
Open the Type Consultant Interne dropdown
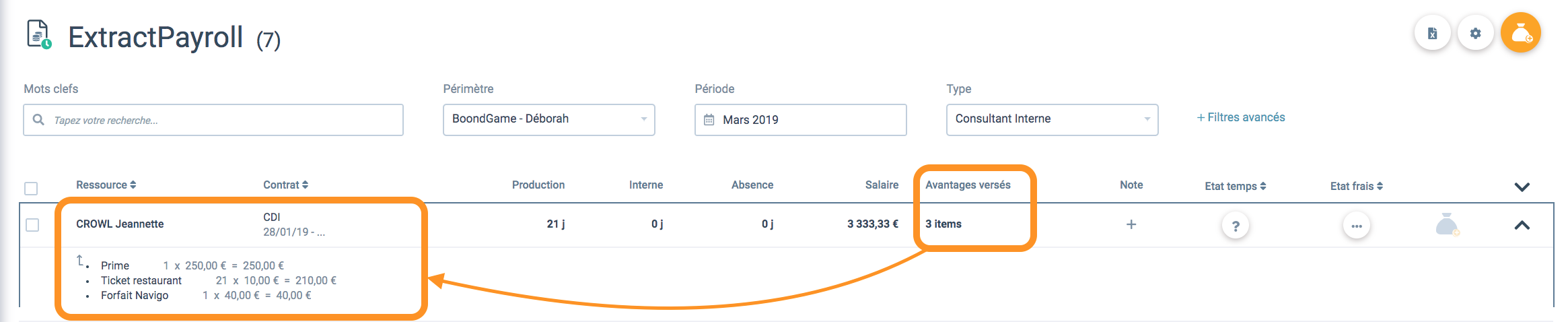point(1052,119)
